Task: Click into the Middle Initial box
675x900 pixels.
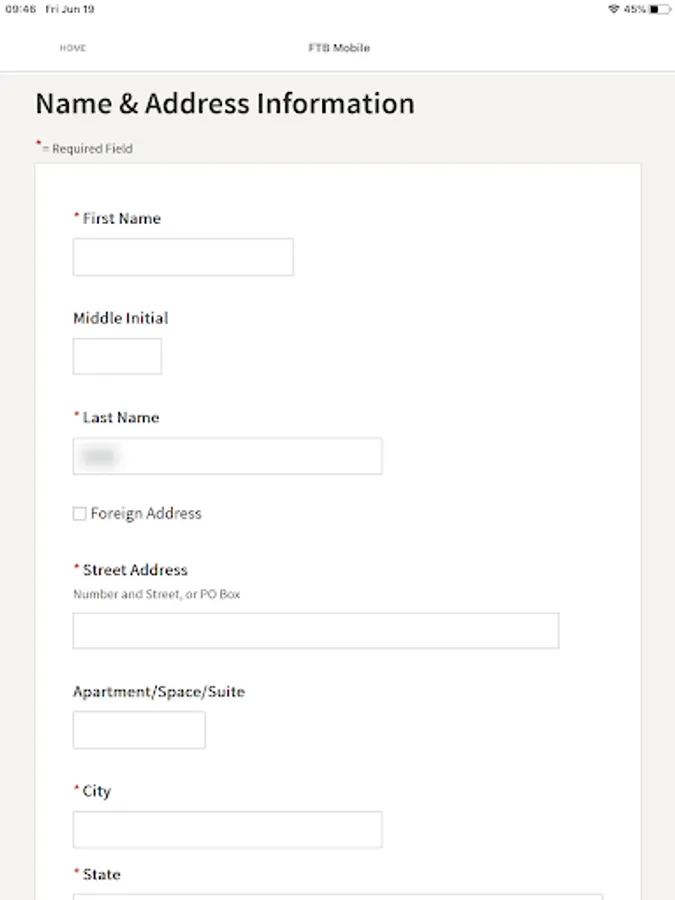Action: (x=117, y=356)
